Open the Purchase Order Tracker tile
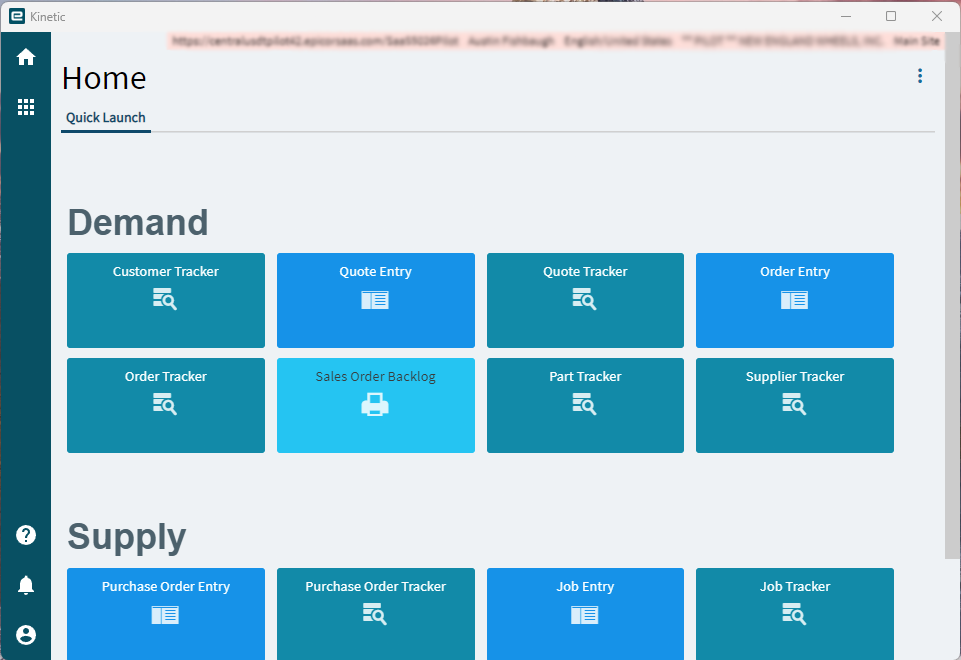961x660 pixels. pos(376,614)
